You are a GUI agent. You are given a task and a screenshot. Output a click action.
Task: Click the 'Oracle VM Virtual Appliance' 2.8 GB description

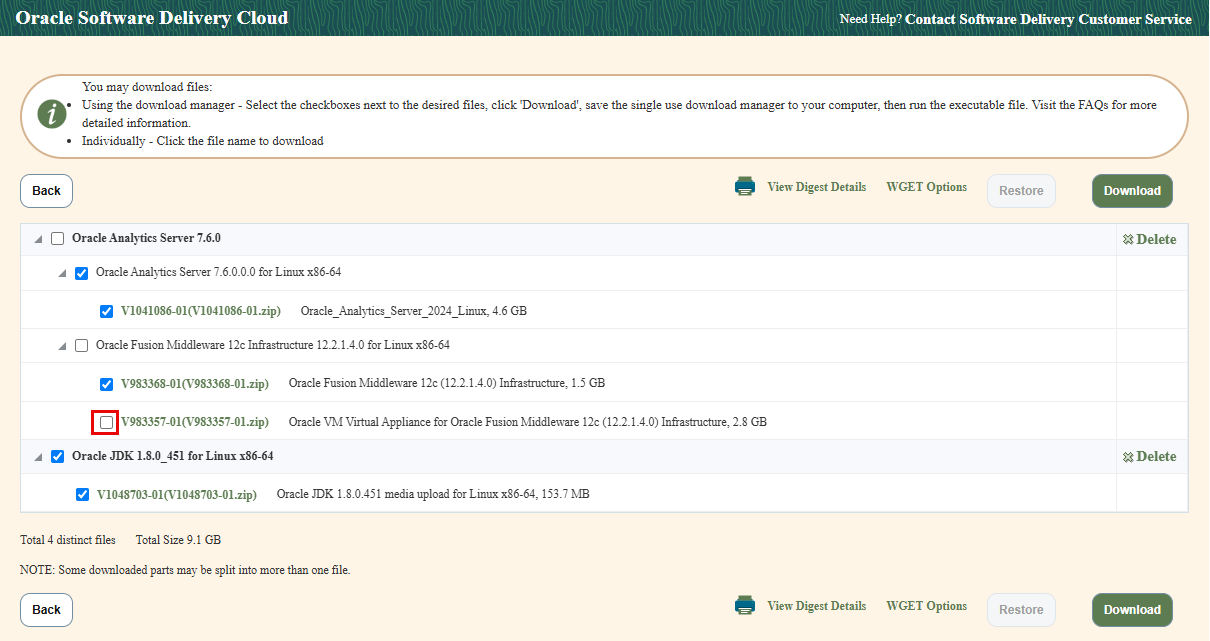[528, 422]
